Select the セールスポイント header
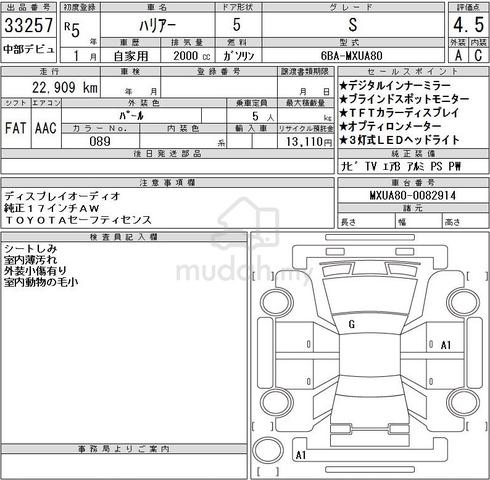The image size is (490, 480). 413,71
